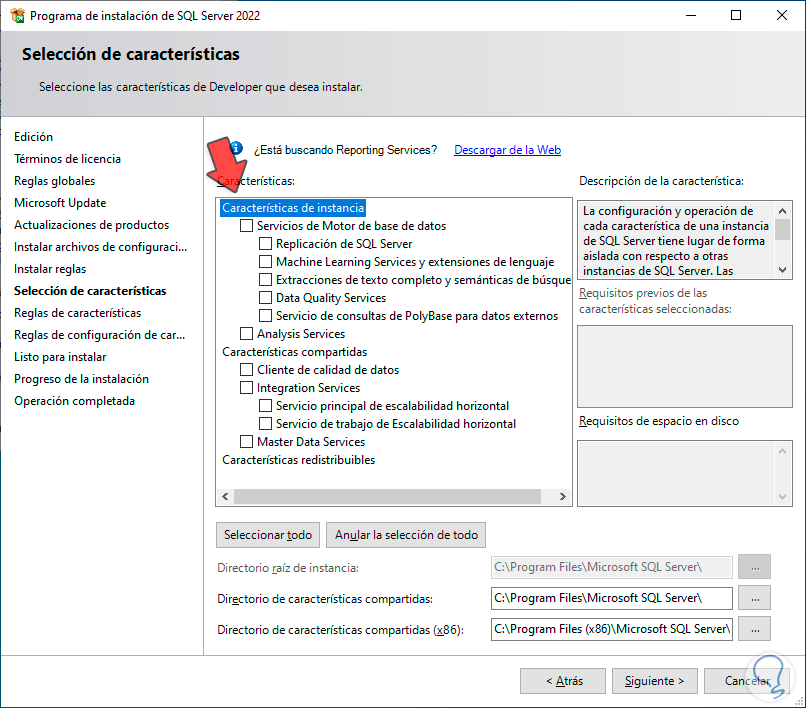Click the SQL Server installer title bar icon
Viewport: 806px width, 708px height.
17,15
